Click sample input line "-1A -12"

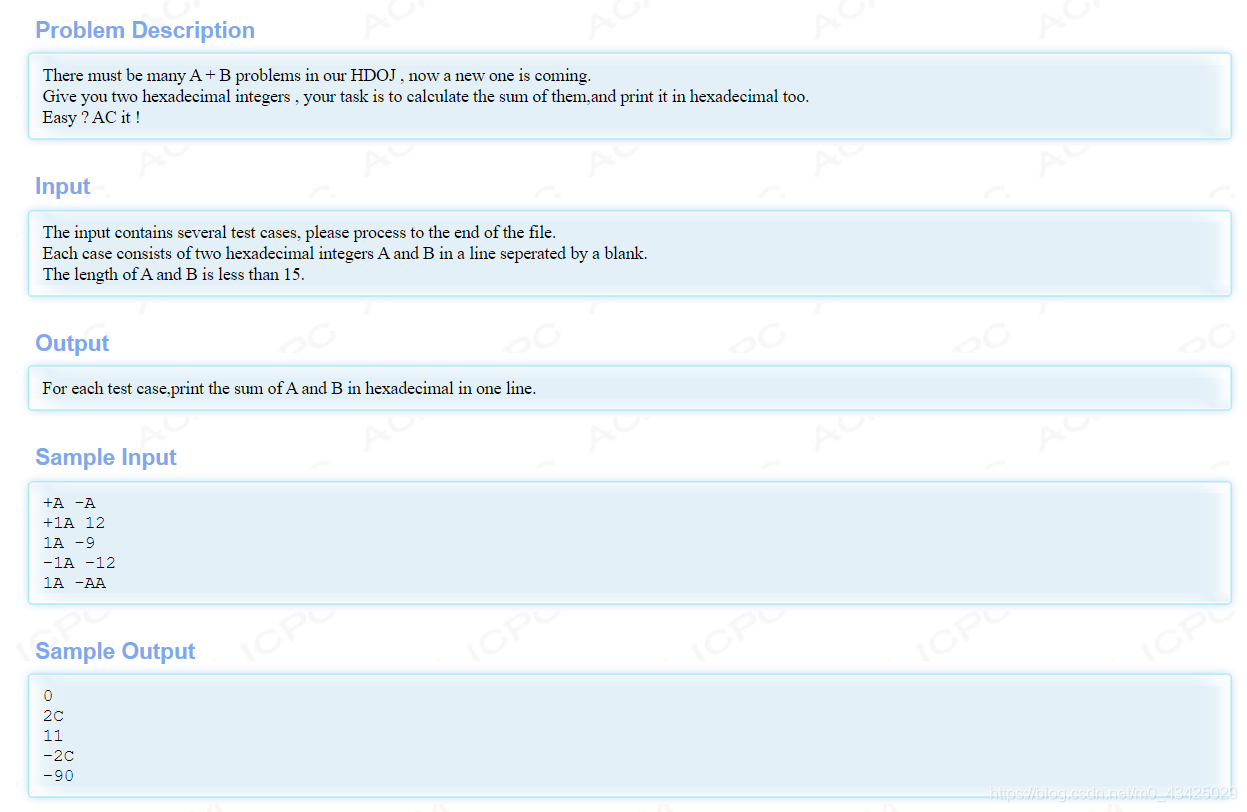coord(79,563)
